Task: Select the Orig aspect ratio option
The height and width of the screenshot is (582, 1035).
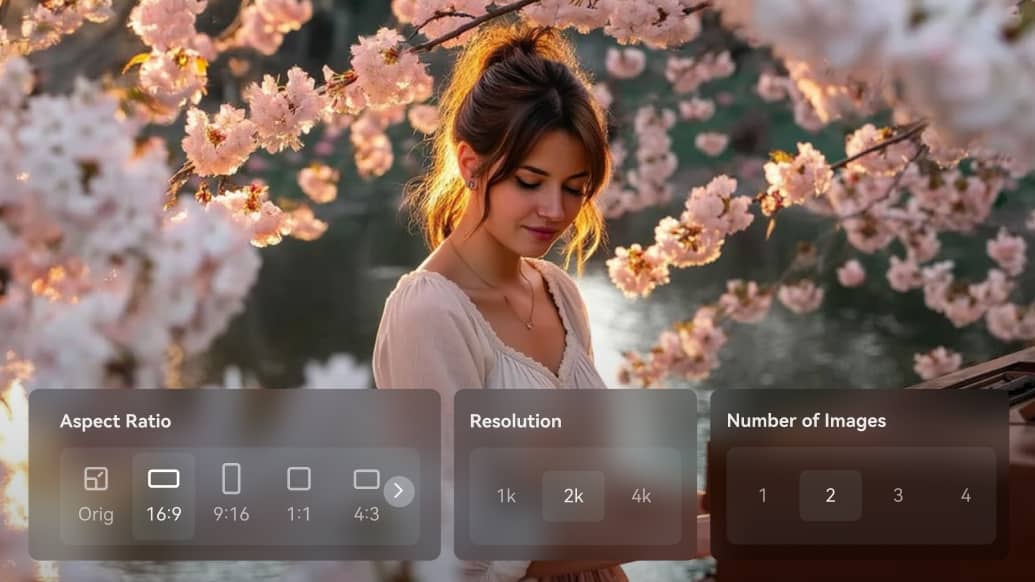Action: 96,496
